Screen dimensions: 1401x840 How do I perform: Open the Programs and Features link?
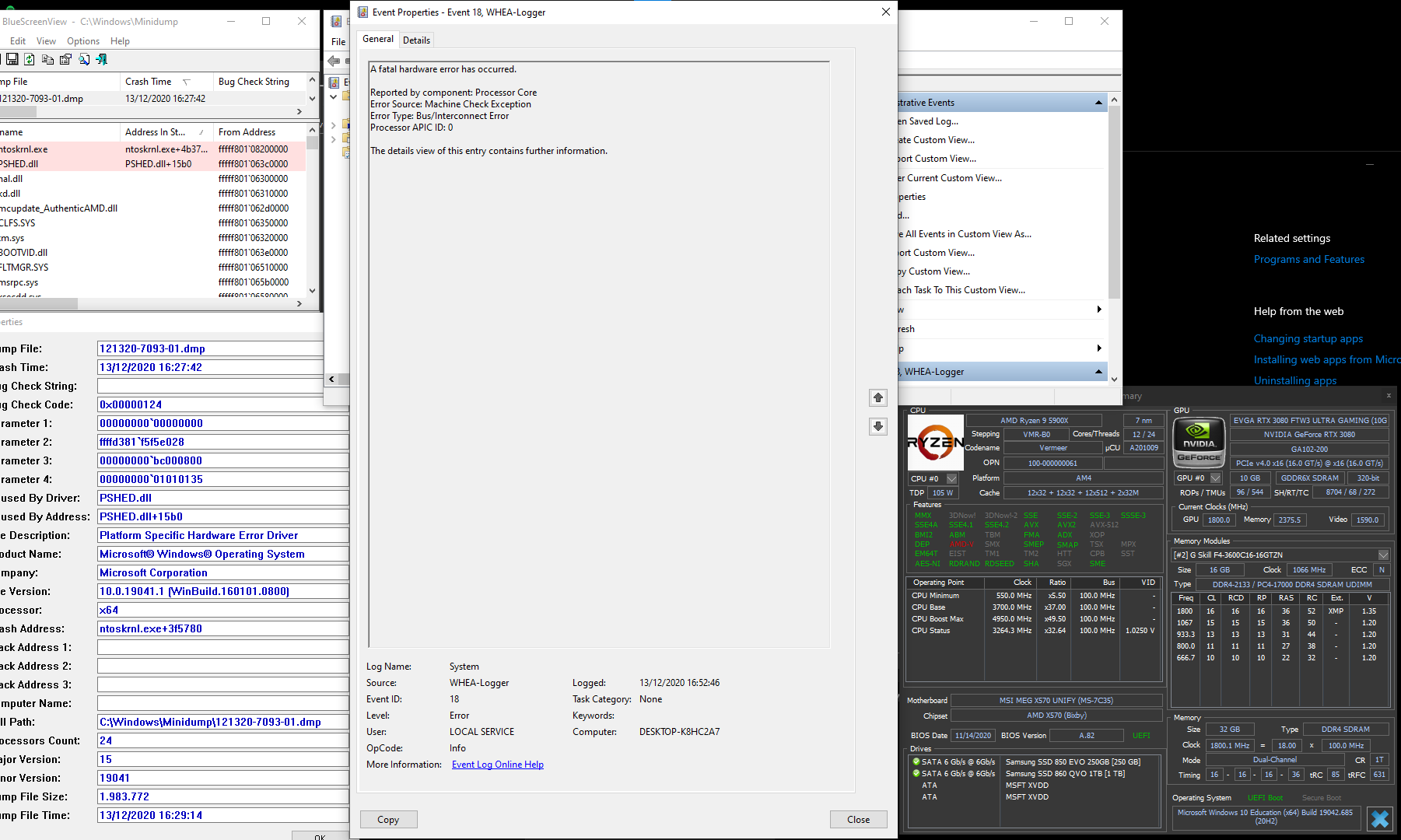[1309, 260]
